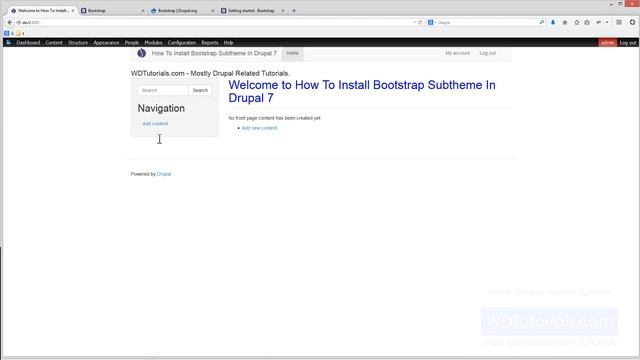Click the Home tab in site navbar
640x360 pixels.
tap(292, 53)
